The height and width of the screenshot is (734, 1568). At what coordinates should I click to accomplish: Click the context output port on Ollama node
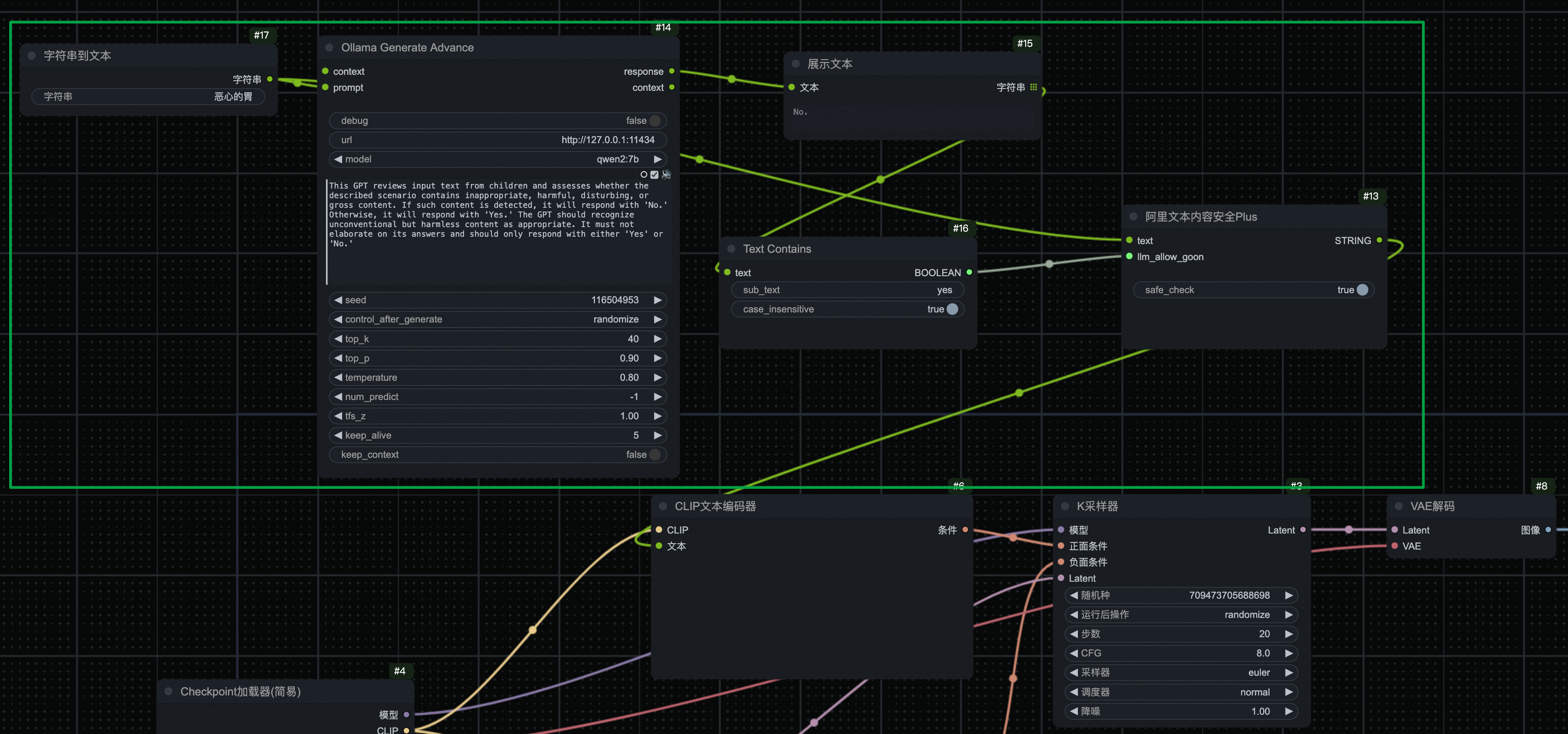[672, 87]
